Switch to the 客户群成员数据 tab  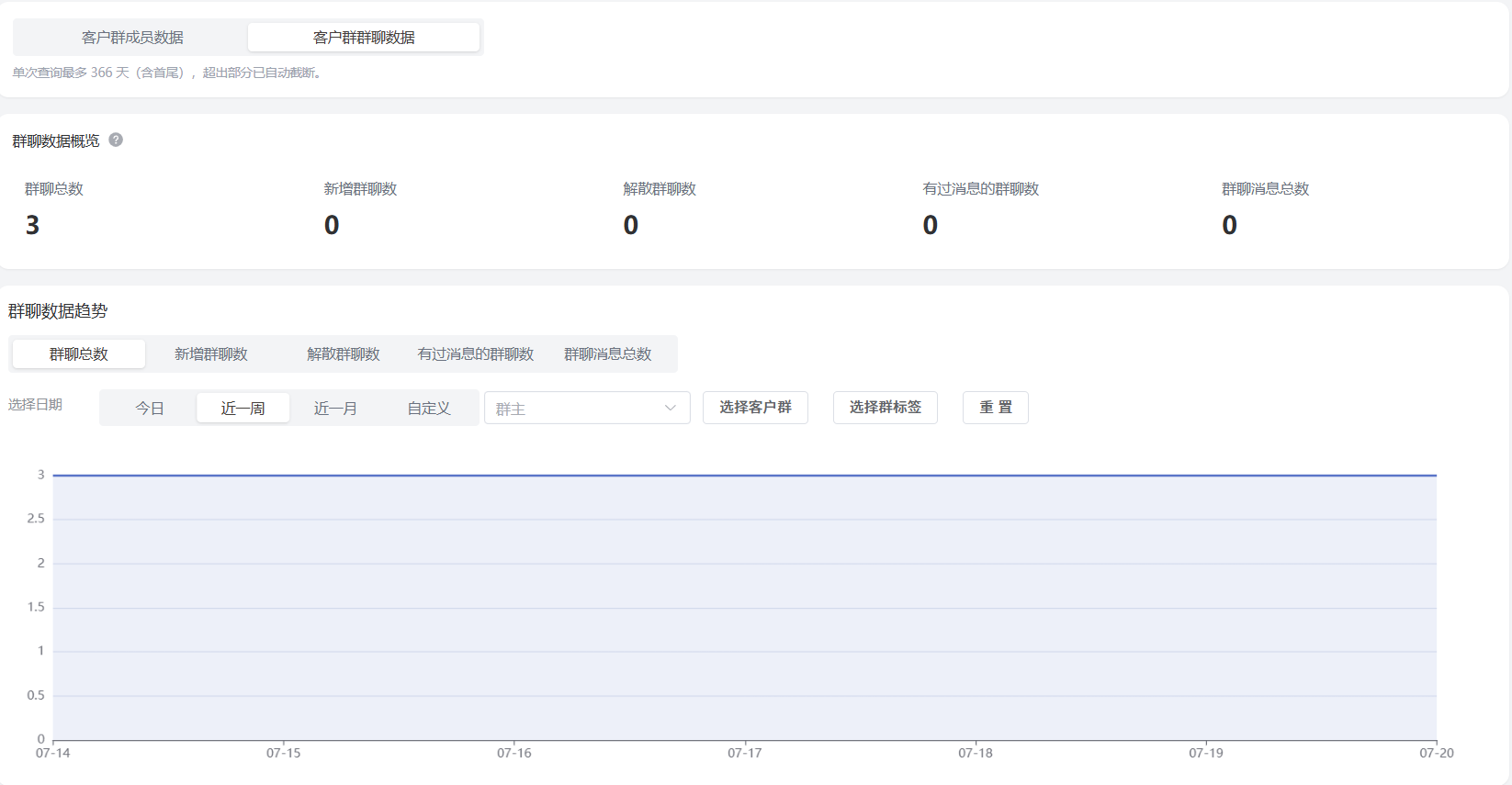click(x=132, y=38)
